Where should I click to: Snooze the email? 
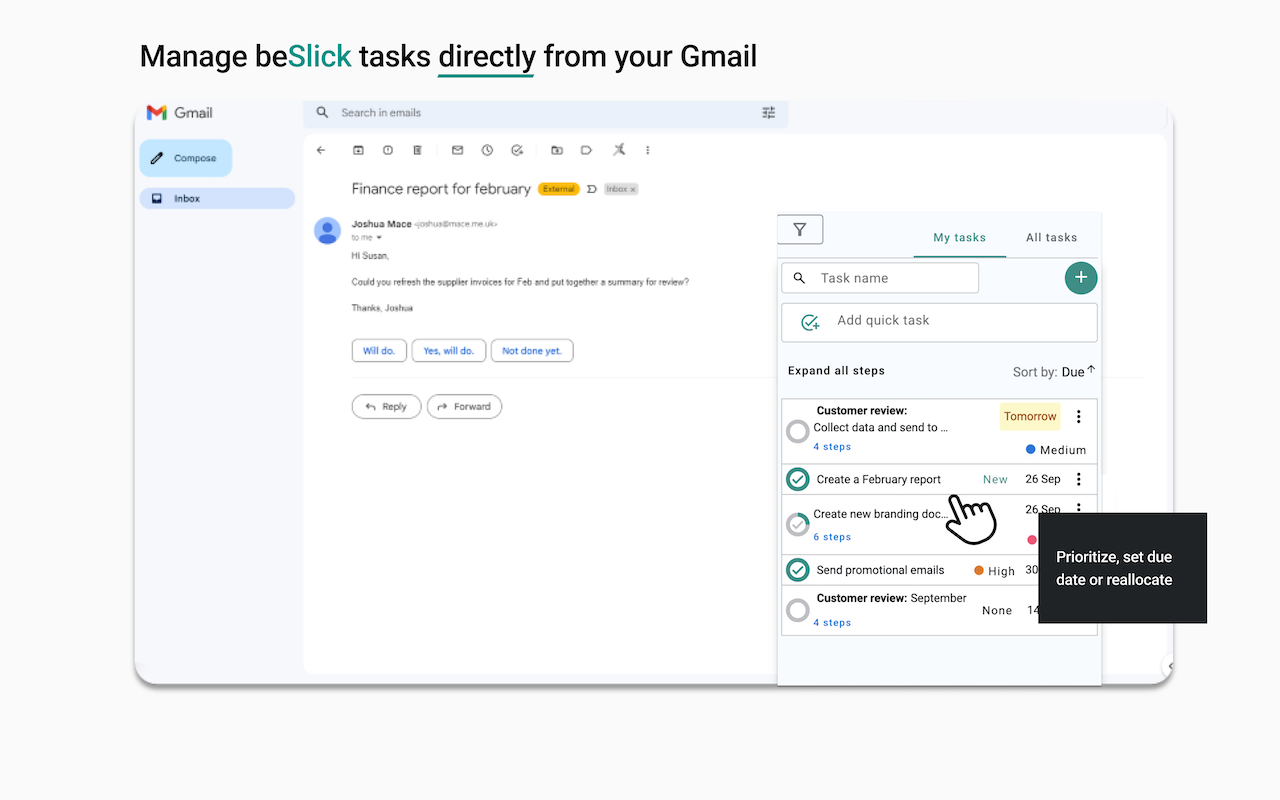(x=487, y=150)
